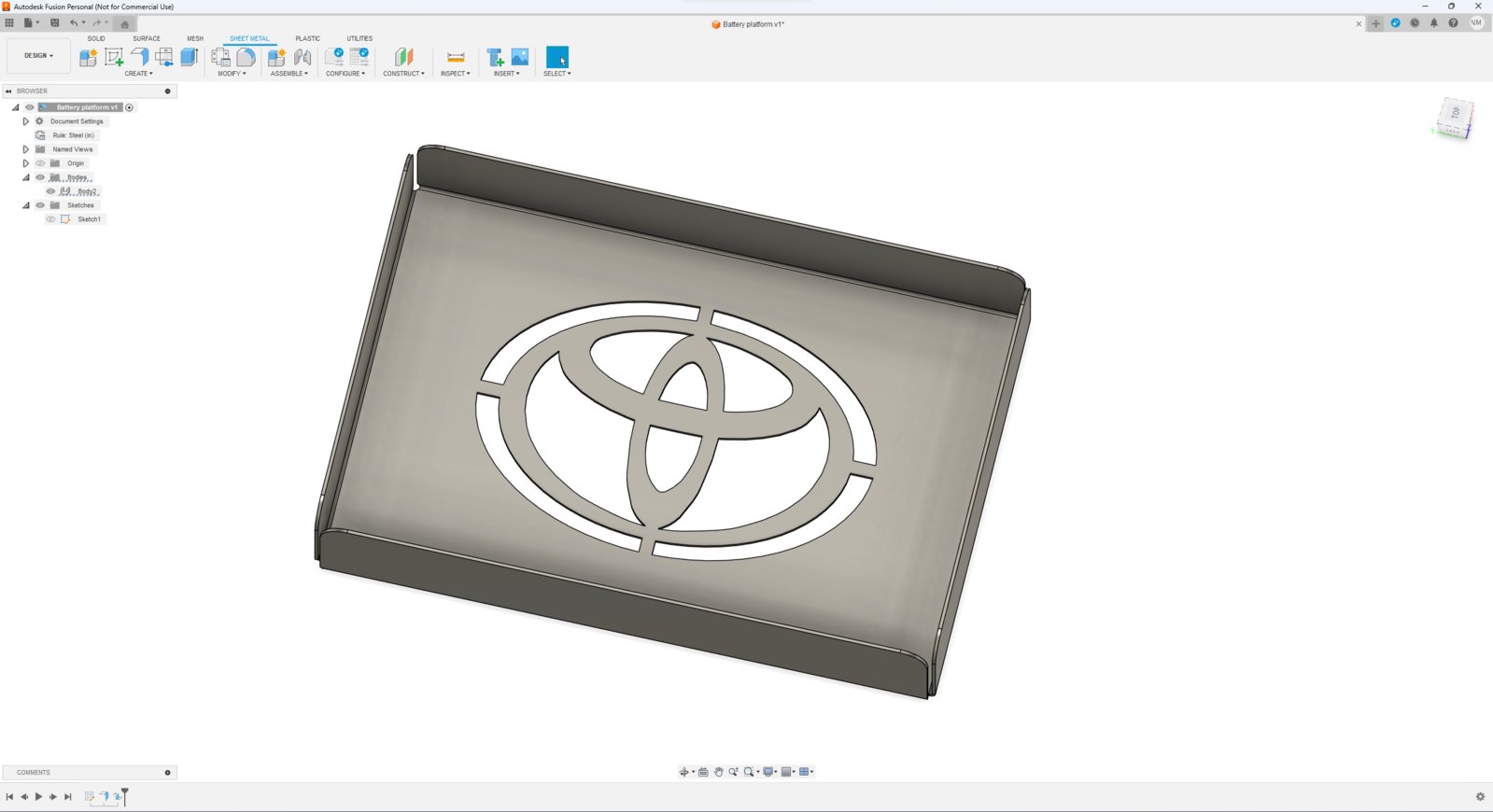Click the job status clock icon
Screen dimensions: 1493x812
(x=1415, y=23)
